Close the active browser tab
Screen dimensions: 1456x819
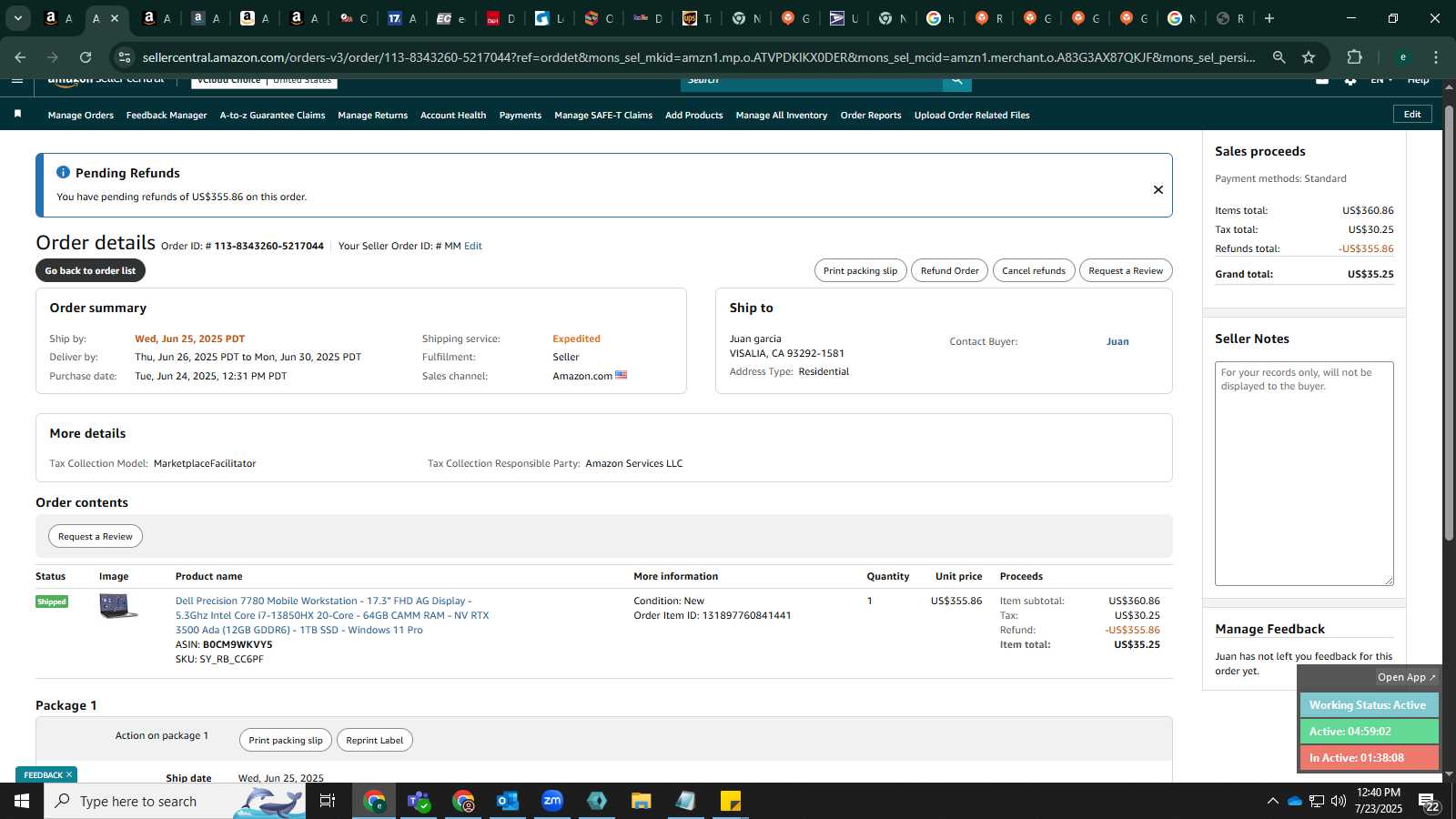[x=115, y=18]
